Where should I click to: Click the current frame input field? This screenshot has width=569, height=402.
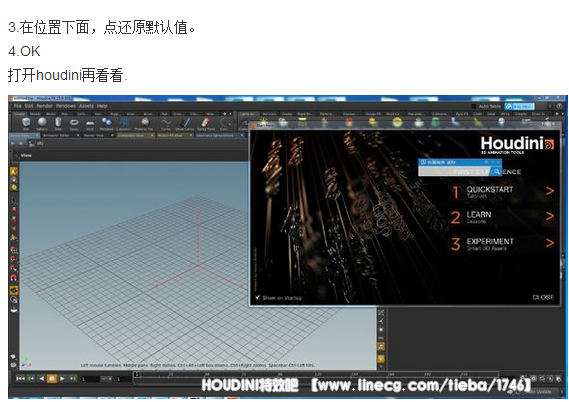tap(90, 379)
